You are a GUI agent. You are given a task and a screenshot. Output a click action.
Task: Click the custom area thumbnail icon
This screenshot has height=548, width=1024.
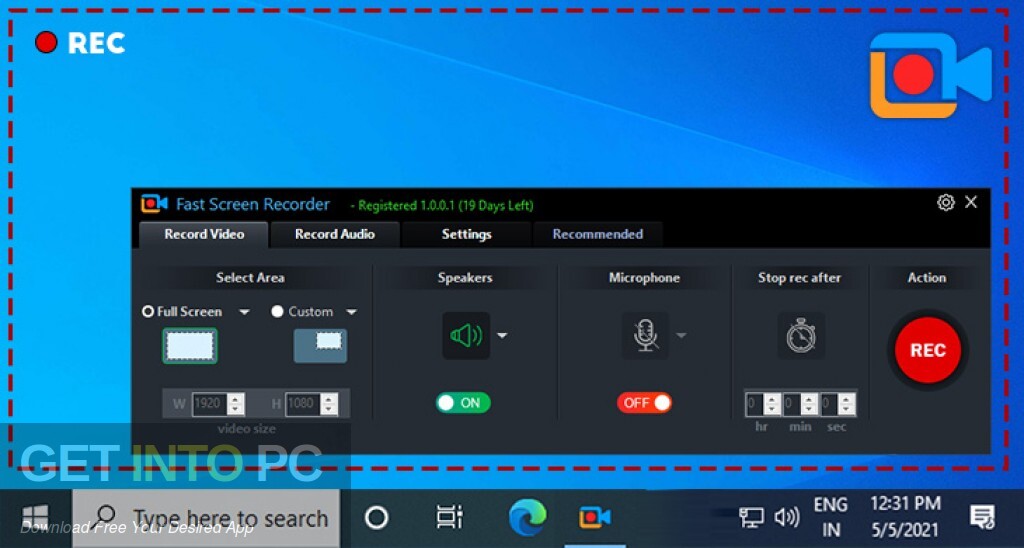click(x=320, y=346)
